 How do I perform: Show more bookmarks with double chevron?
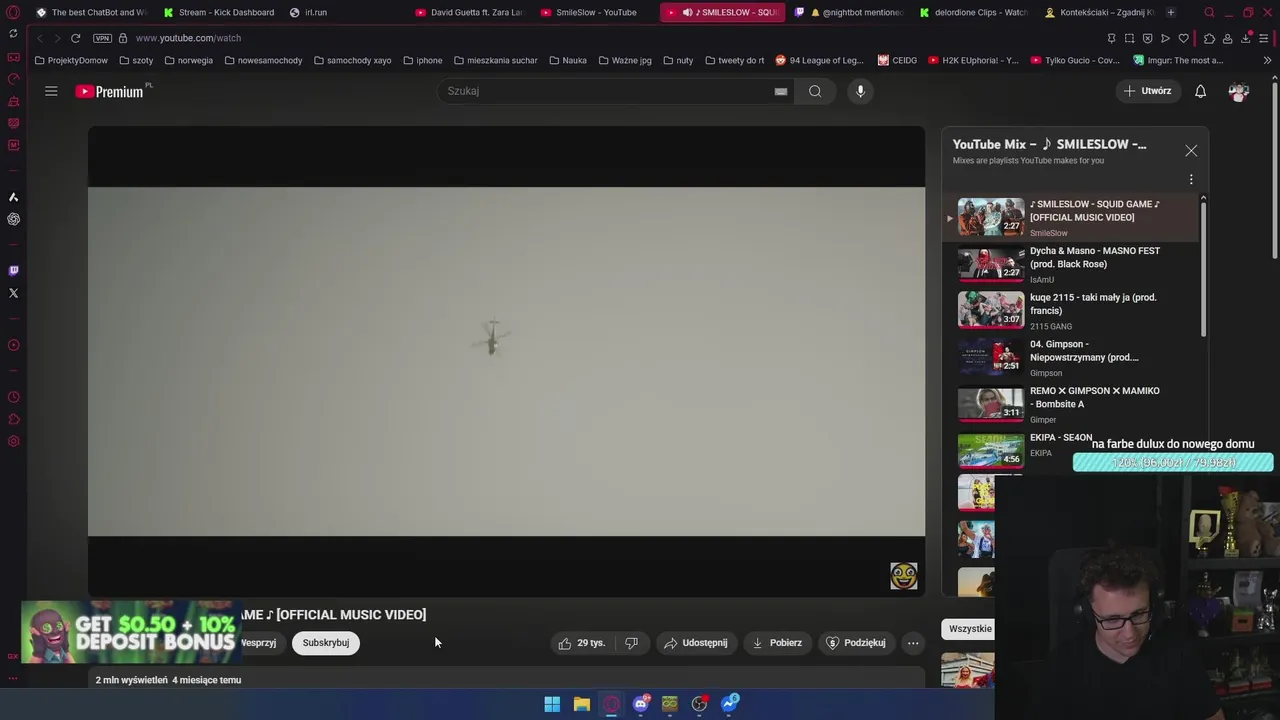click(1267, 60)
